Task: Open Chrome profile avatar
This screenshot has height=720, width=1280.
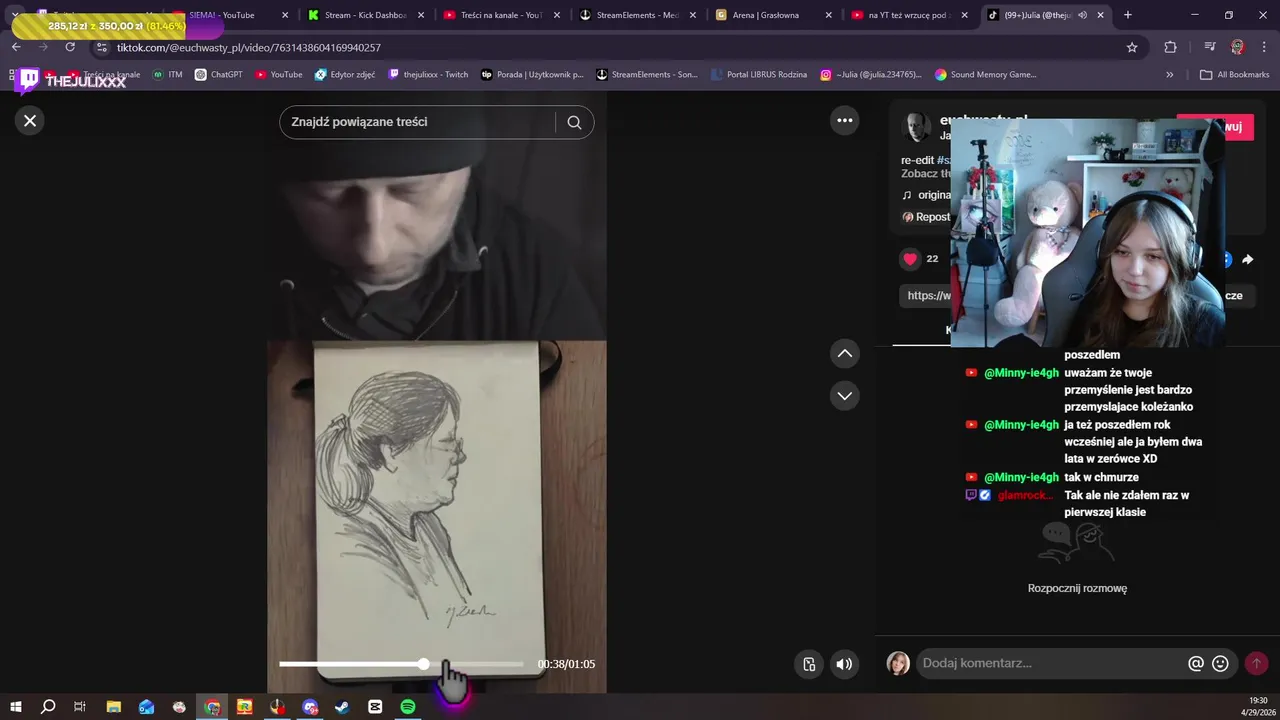Action: click(x=1237, y=47)
